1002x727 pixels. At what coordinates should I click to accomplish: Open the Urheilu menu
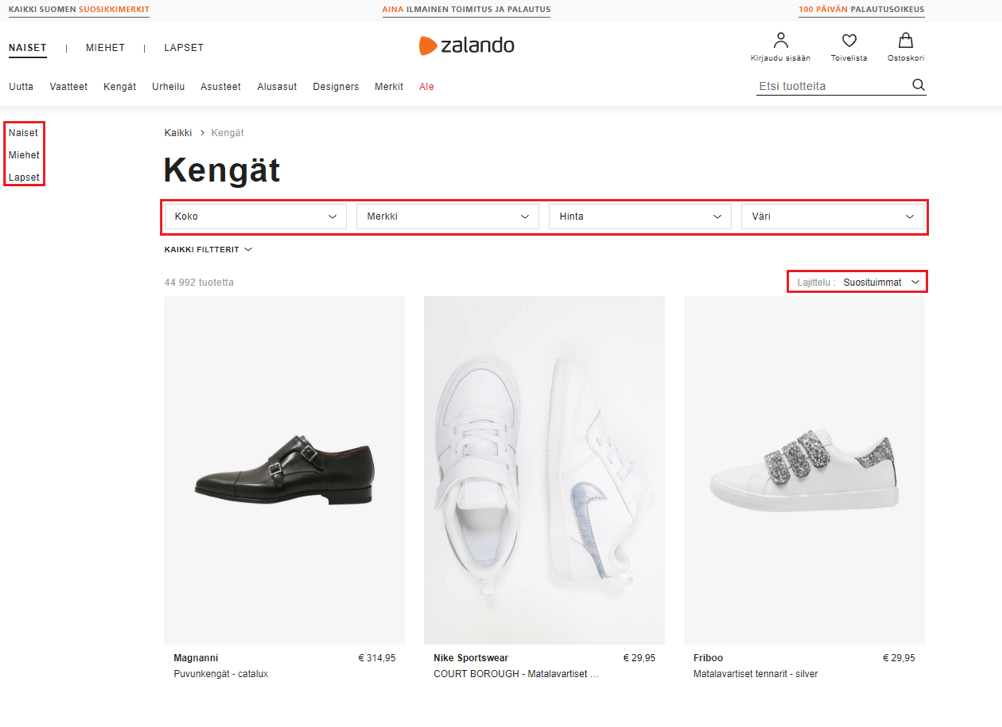tap(168, 87)
